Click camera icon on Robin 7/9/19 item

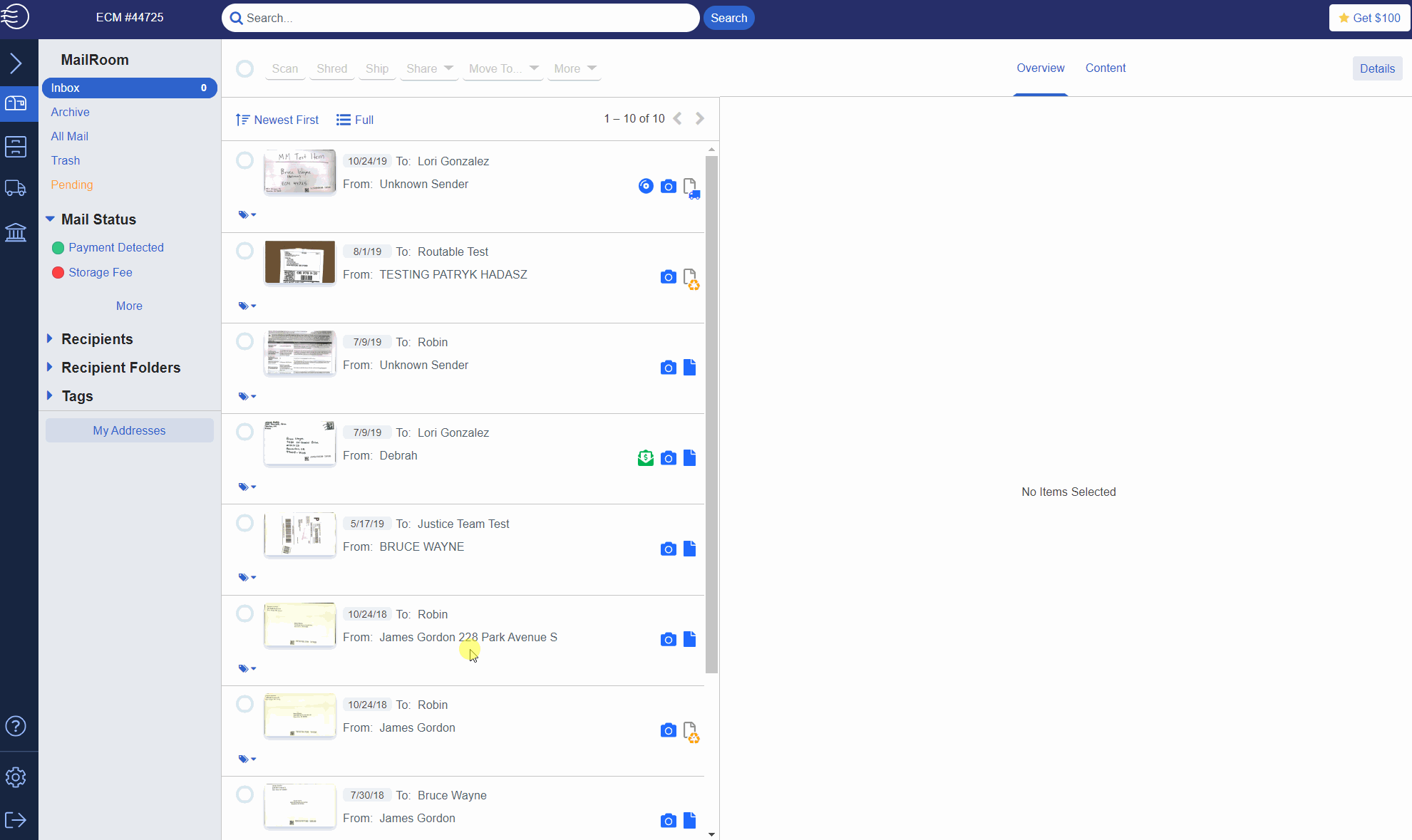[668, 368]
